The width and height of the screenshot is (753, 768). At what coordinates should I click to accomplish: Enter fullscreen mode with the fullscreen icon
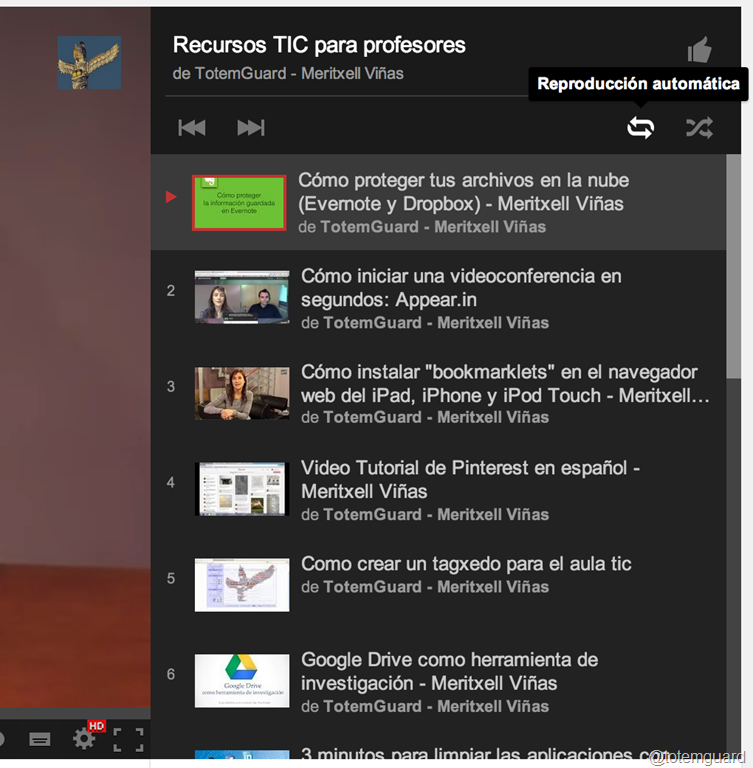tap(128, 739)
